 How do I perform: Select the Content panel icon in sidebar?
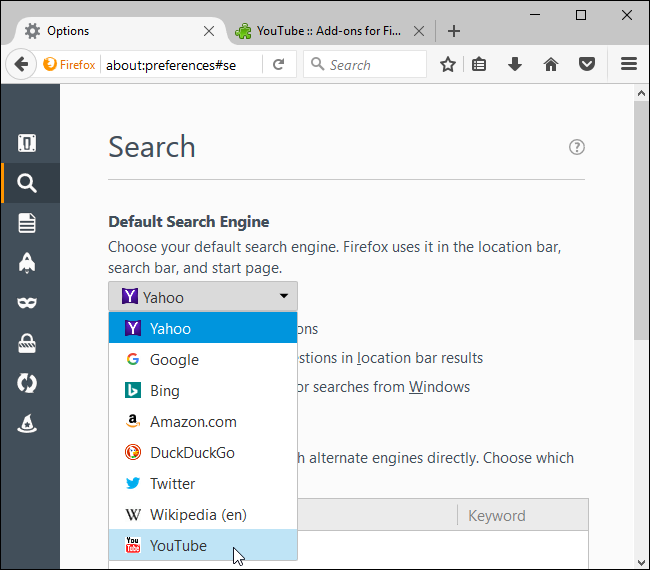point(27,223)
